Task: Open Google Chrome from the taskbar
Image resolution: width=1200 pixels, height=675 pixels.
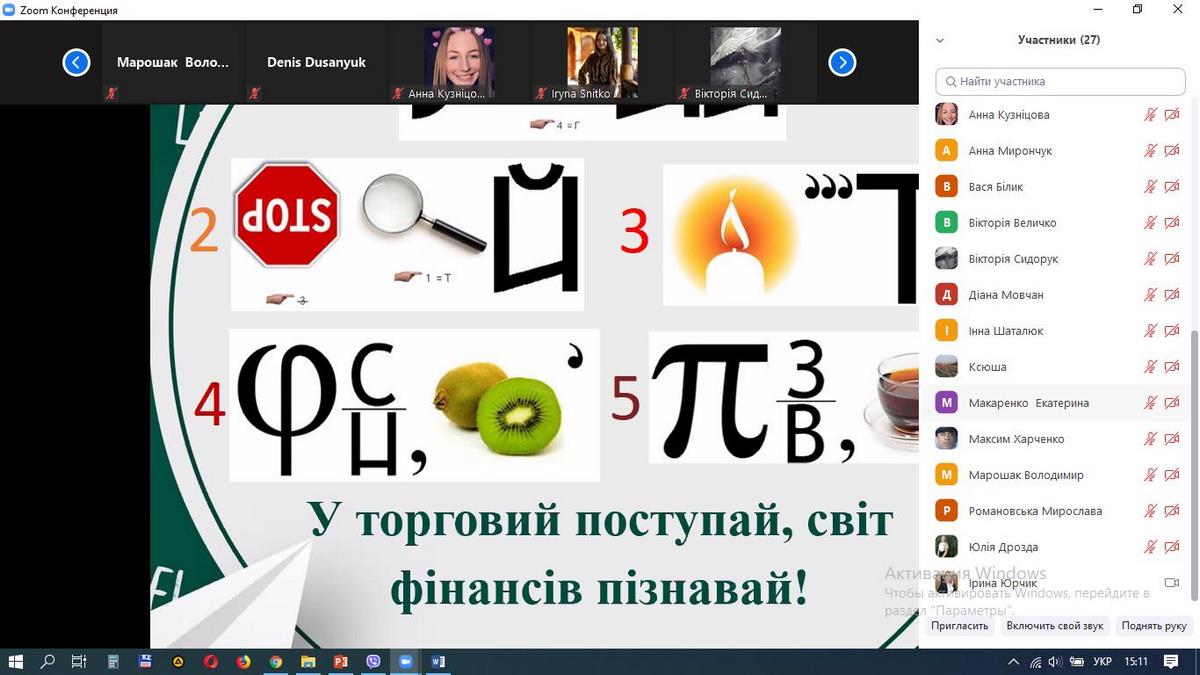Action: 276,661
